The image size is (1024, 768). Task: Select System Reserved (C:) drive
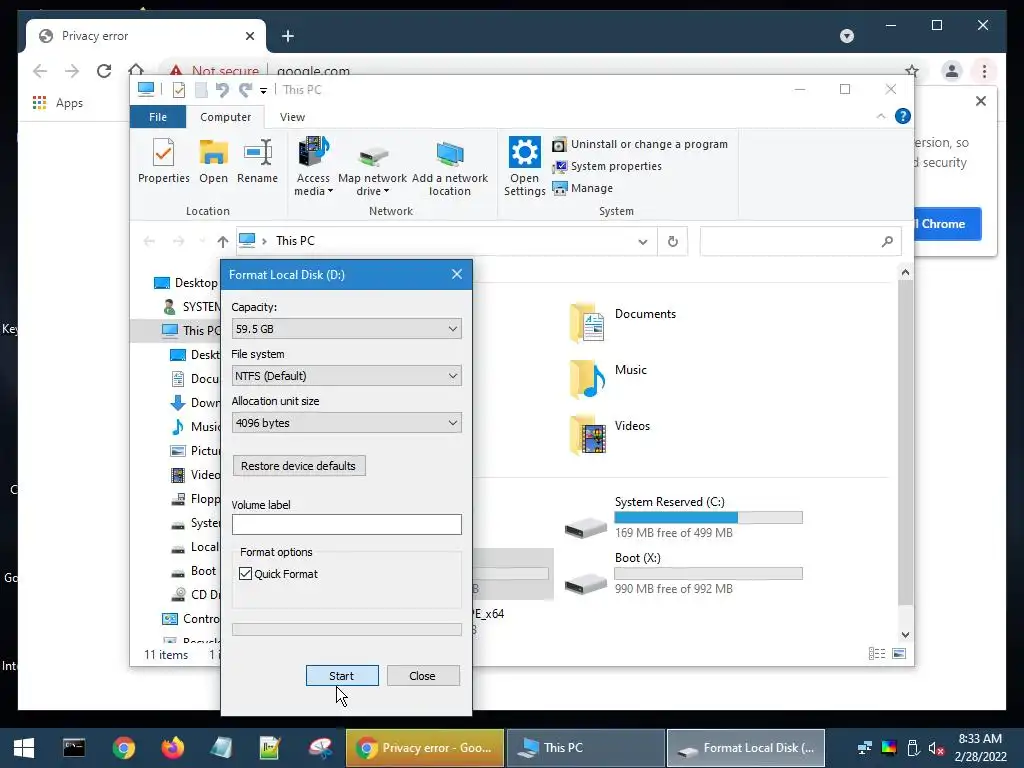point(682,520)
